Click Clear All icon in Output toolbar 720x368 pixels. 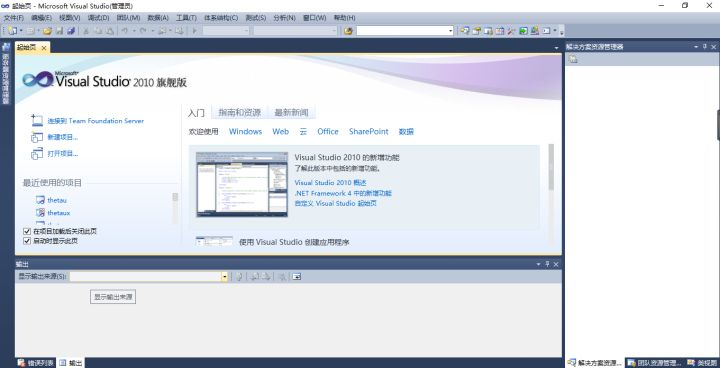pyautogui.click(x=283, y=277)
